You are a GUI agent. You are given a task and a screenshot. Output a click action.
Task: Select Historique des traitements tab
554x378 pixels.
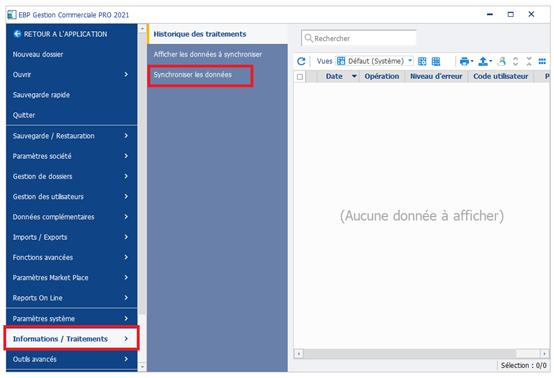point(217,34)
